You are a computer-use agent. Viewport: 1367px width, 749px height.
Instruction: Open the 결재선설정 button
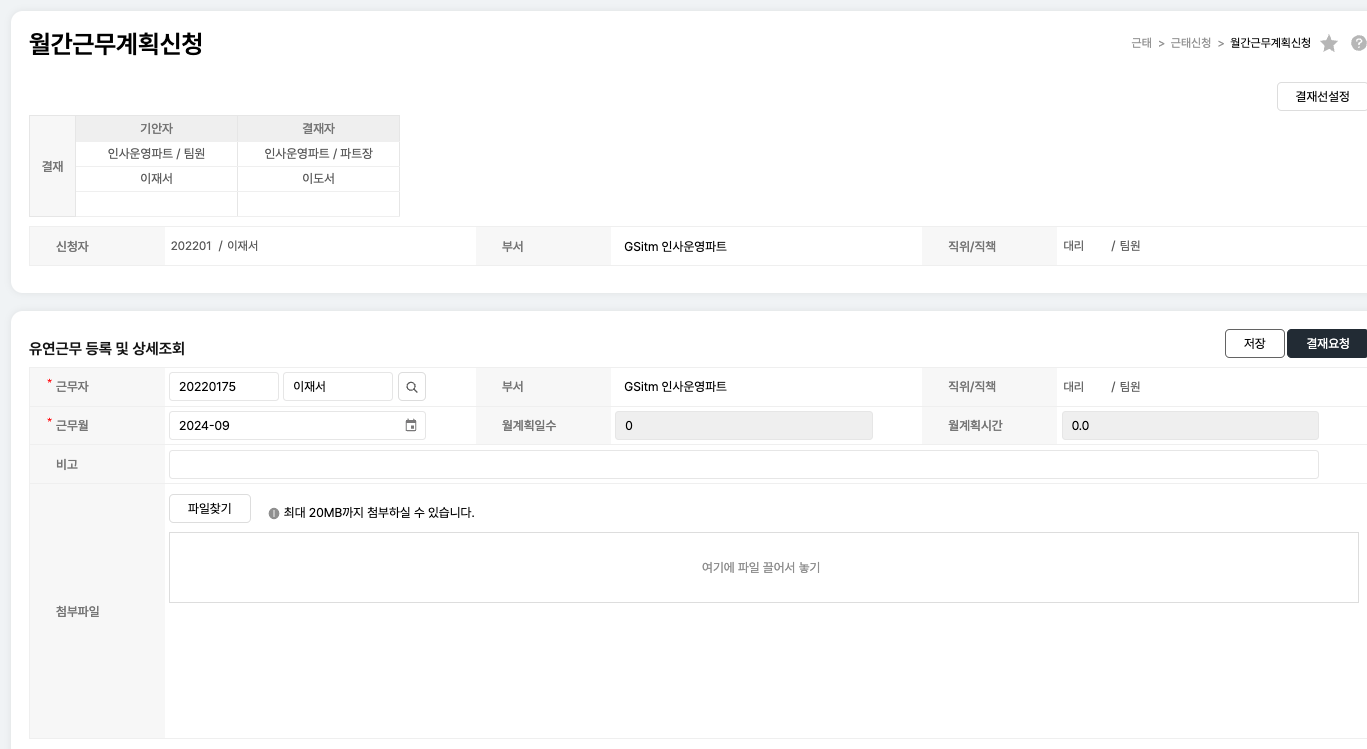click(x=1322, y=96)
